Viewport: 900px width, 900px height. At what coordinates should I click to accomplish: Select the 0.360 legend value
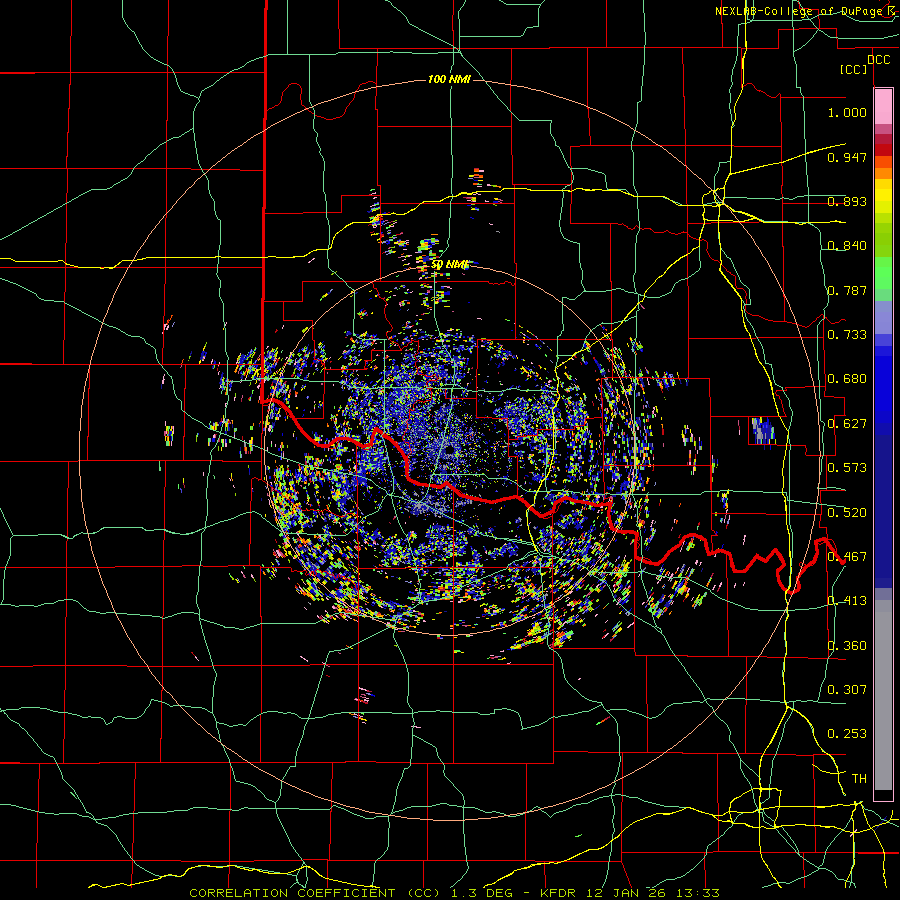coord(847,646)
